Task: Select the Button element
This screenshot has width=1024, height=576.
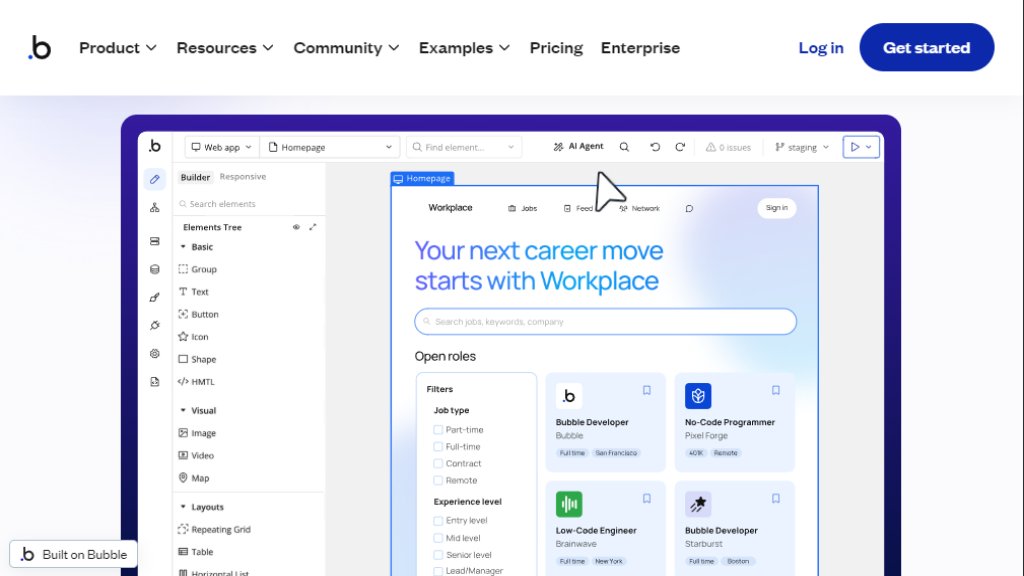Action: 199,314
